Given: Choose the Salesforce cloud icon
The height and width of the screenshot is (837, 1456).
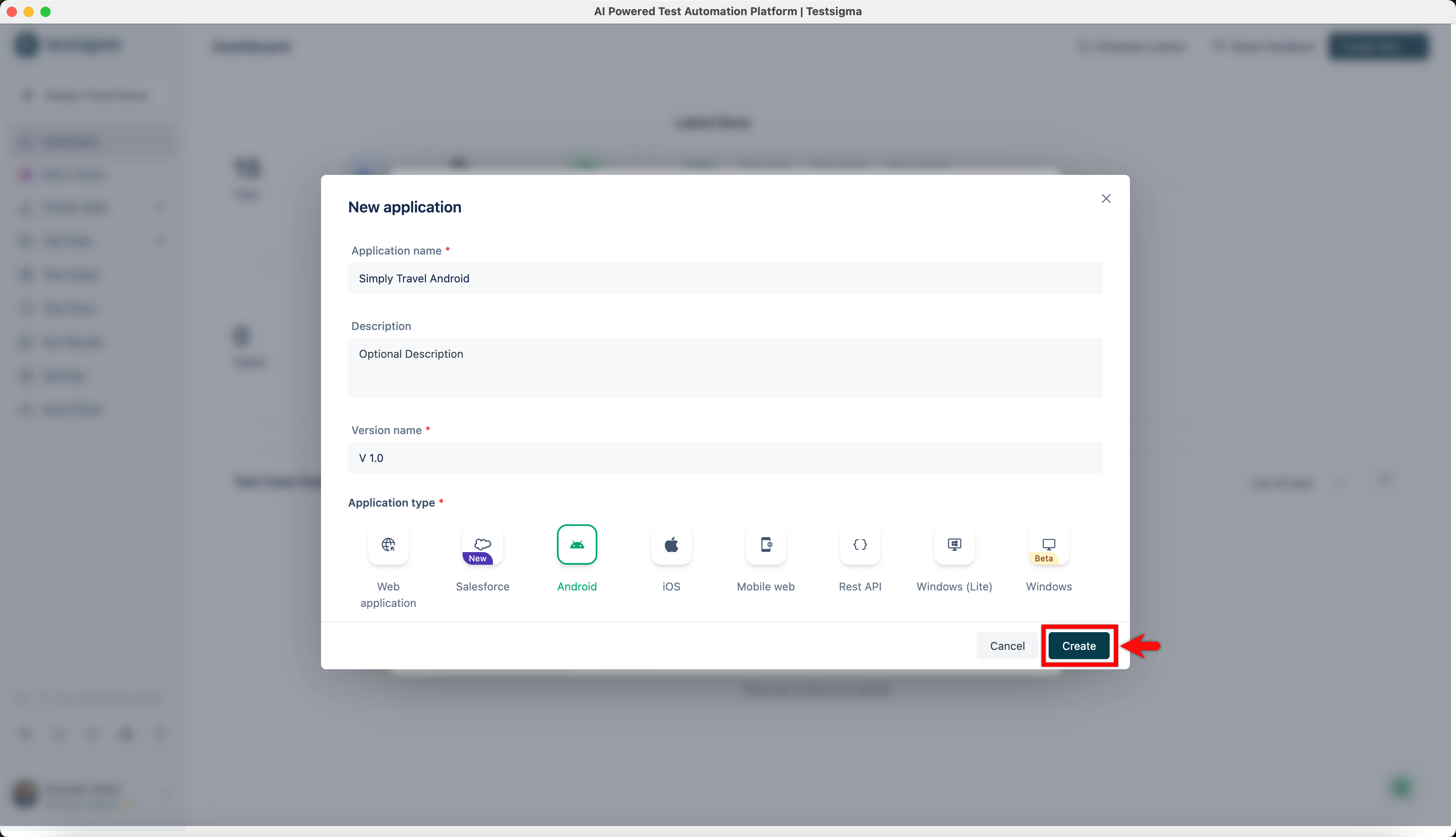Looking at the screenshot, I should click(x=483, y=545).
